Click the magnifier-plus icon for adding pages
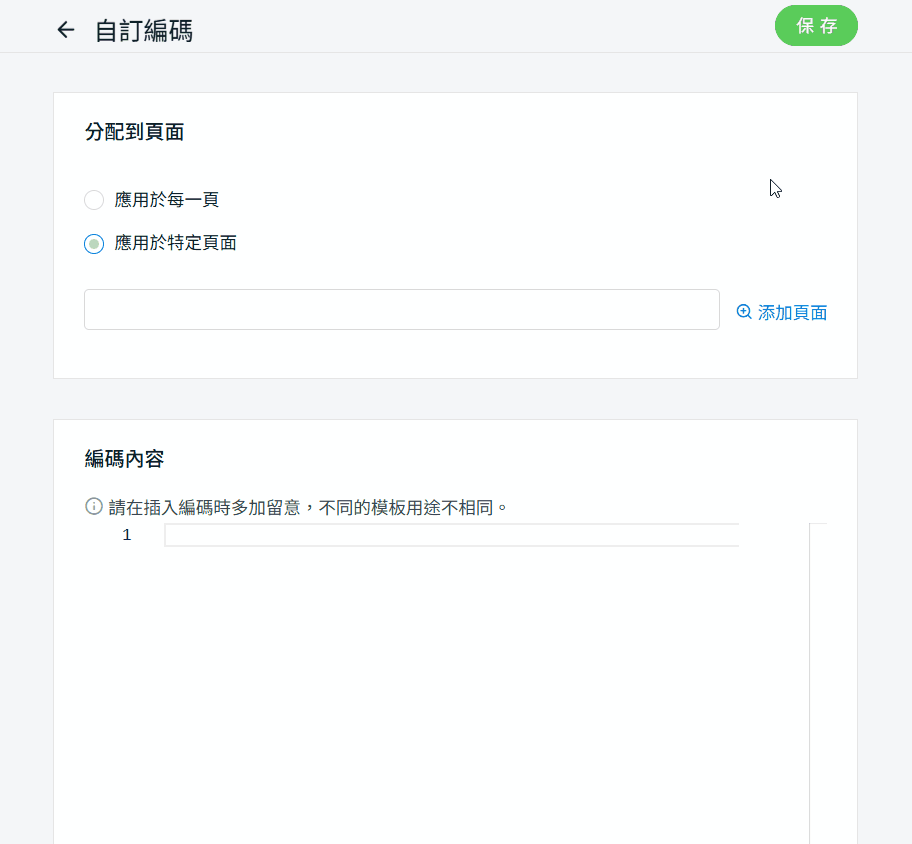This screenshot has height=844, width=912. pos(744,312)
